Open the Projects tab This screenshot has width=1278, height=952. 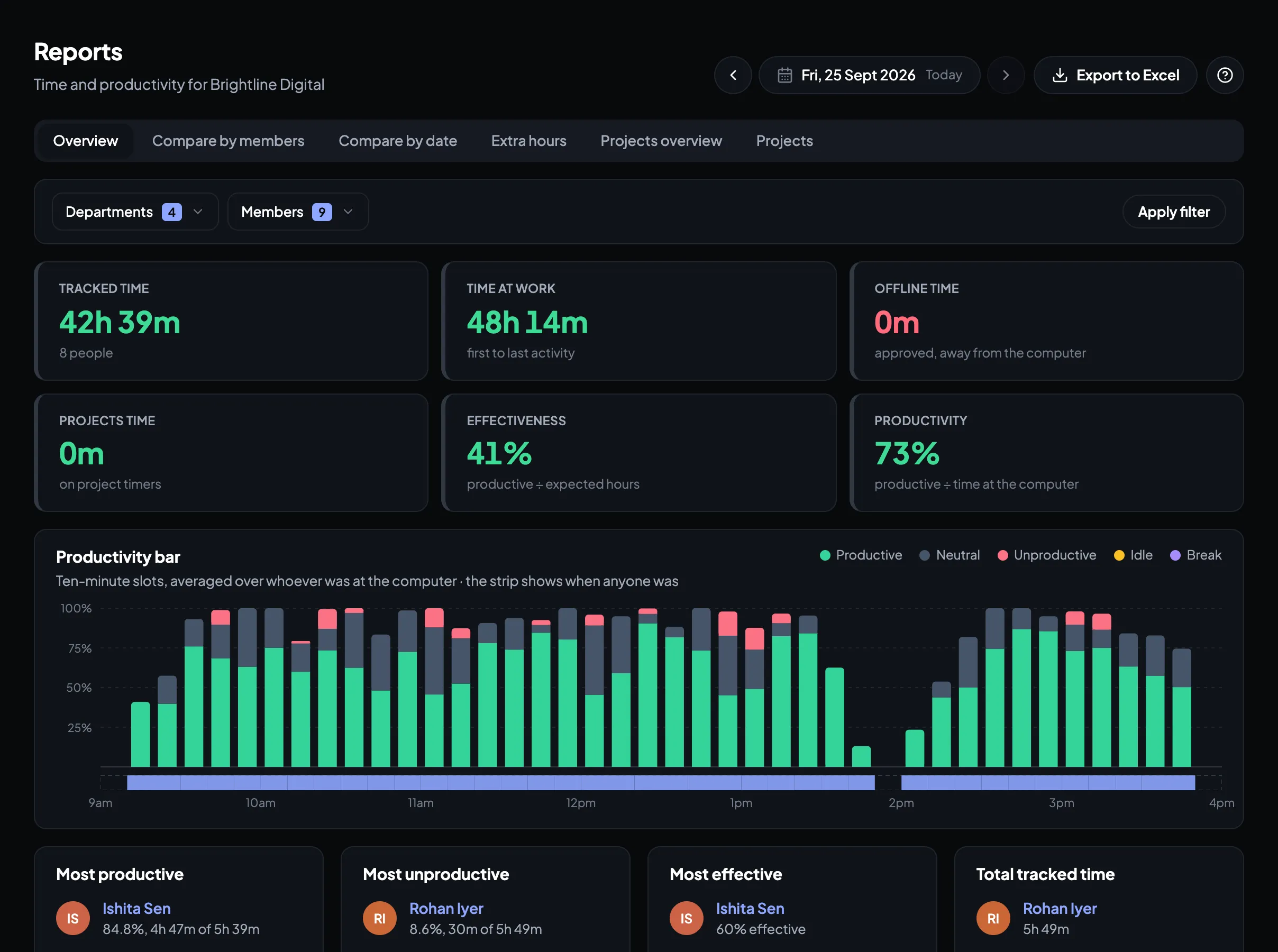[784, 141]
